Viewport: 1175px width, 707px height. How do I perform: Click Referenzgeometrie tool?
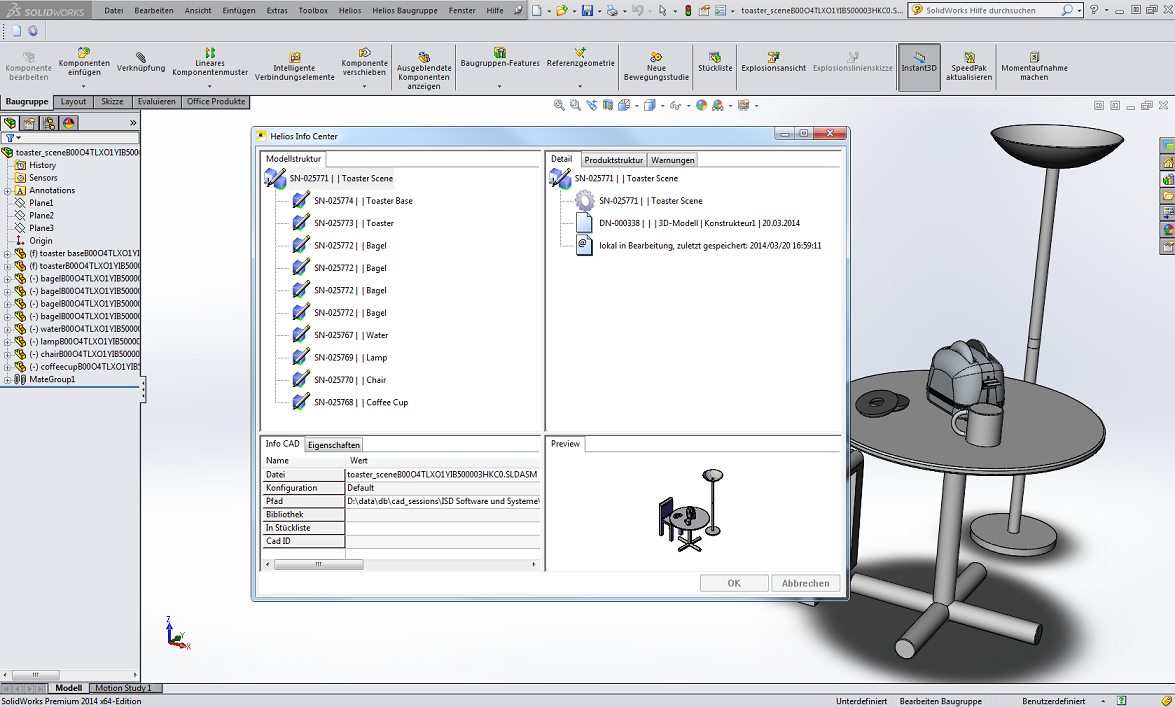pyautogui.click(x=581, y=58)
